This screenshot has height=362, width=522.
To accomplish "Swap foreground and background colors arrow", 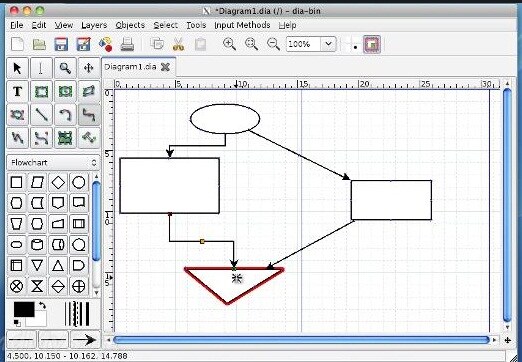I will (x=42, y=305).
